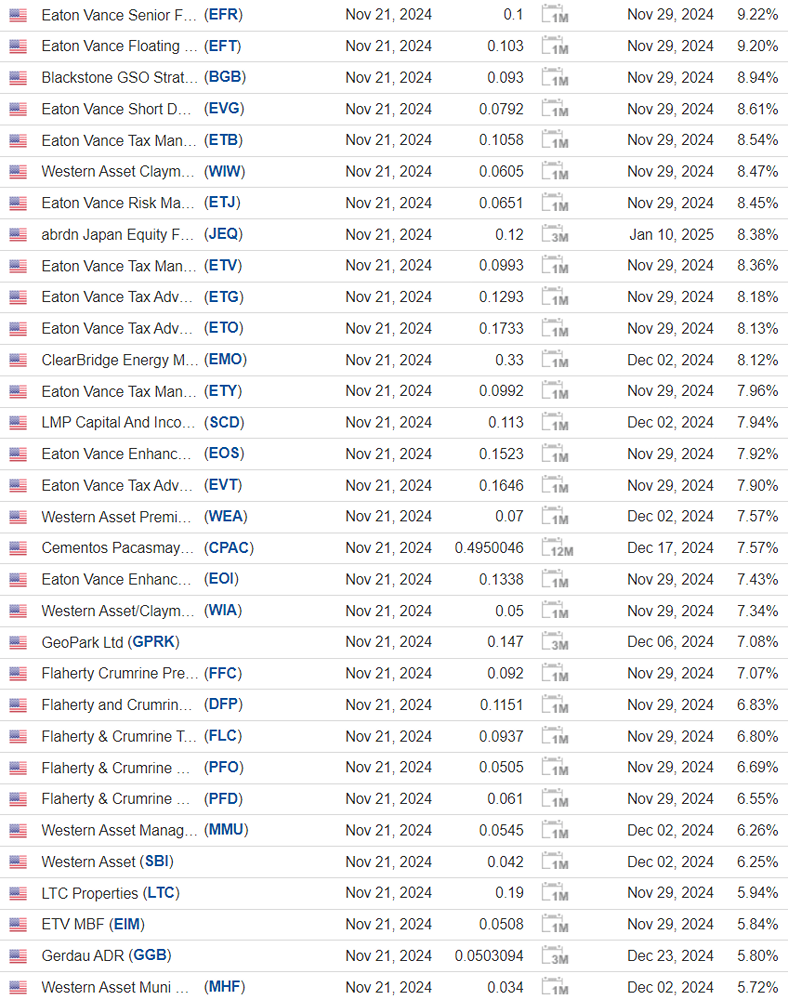Click the US flag beside ClearBridge Energy
Viewport: 788px width, 1000px height.
pyautogui.click(x=18, y=360)
